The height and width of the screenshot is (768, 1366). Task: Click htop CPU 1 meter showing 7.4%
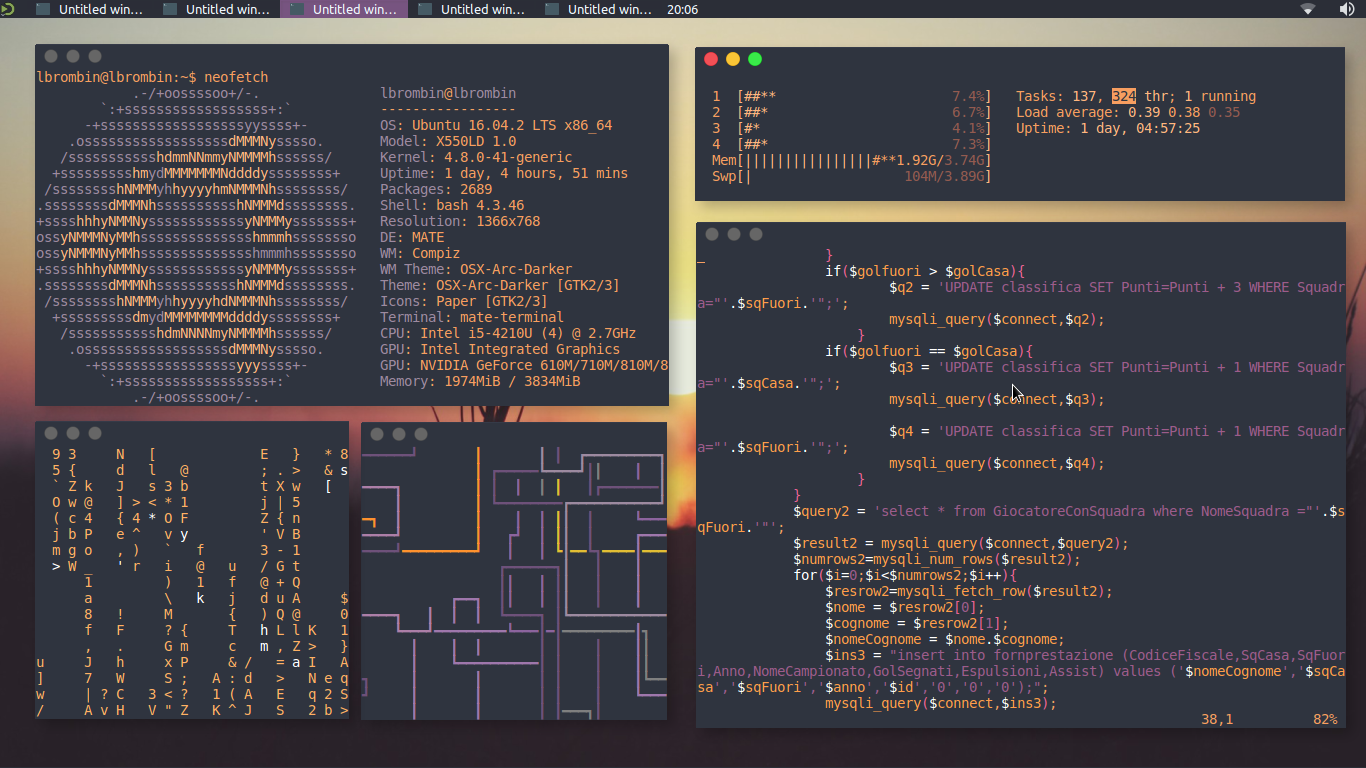852,96
